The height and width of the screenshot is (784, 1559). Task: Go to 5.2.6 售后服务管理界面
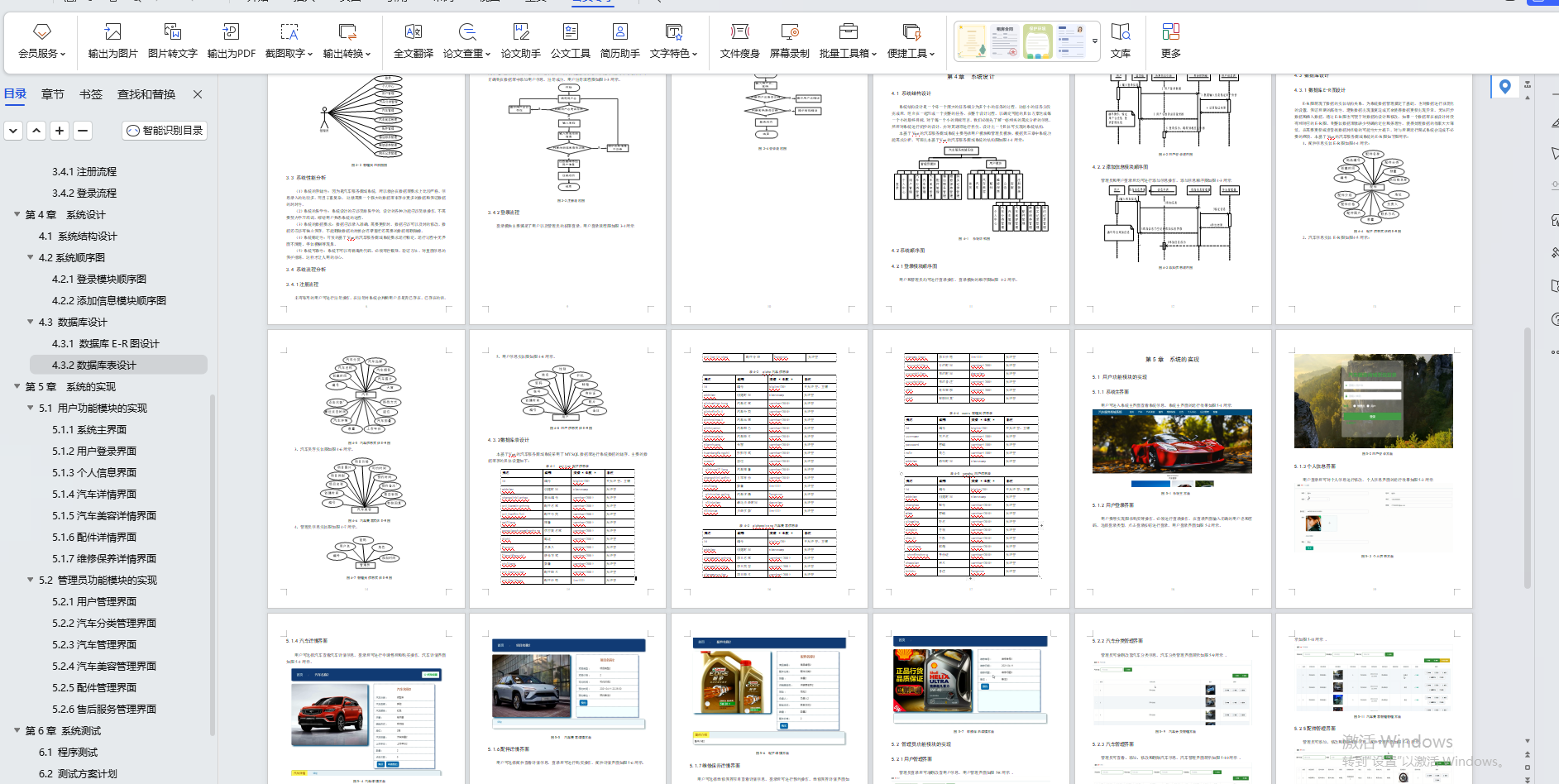point(104,709)
